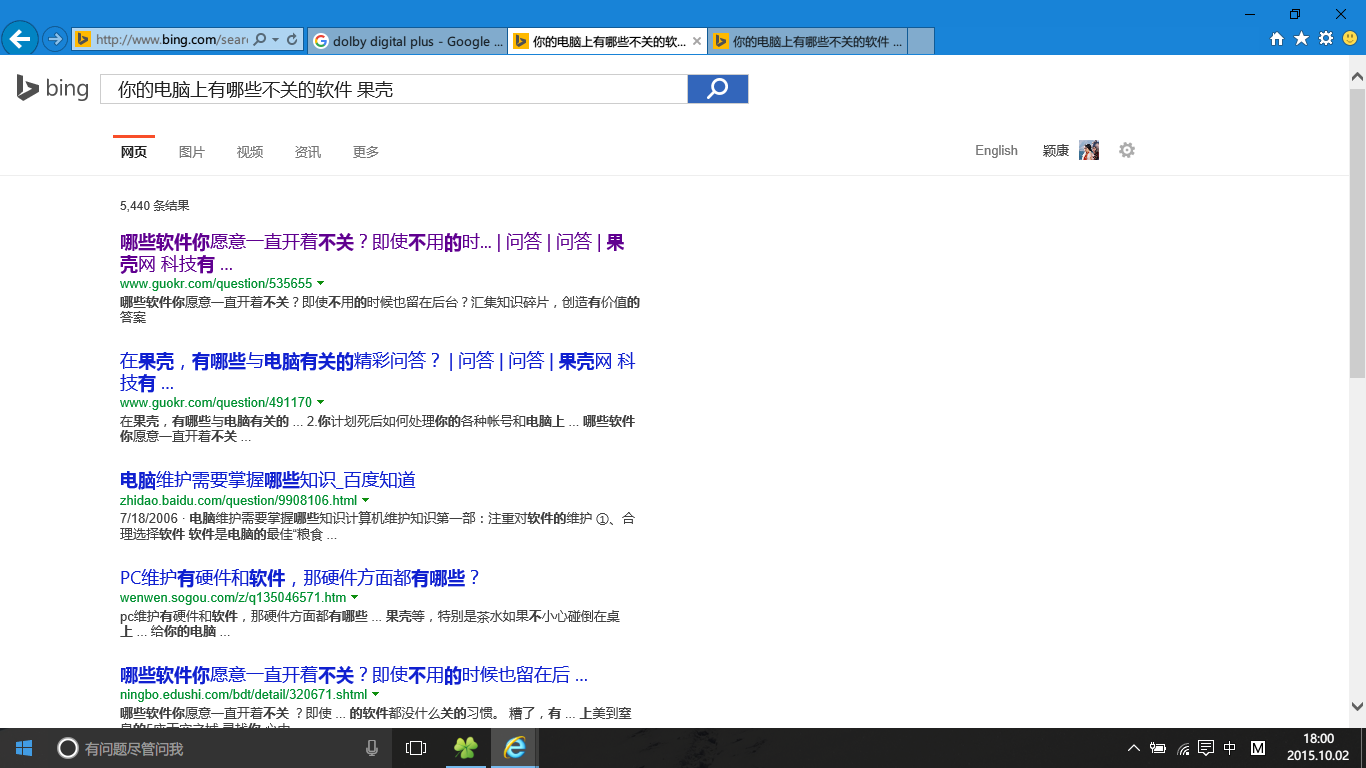Switch Bing language to English
The width and height of the screenshot is (1366, 768).
996,150
